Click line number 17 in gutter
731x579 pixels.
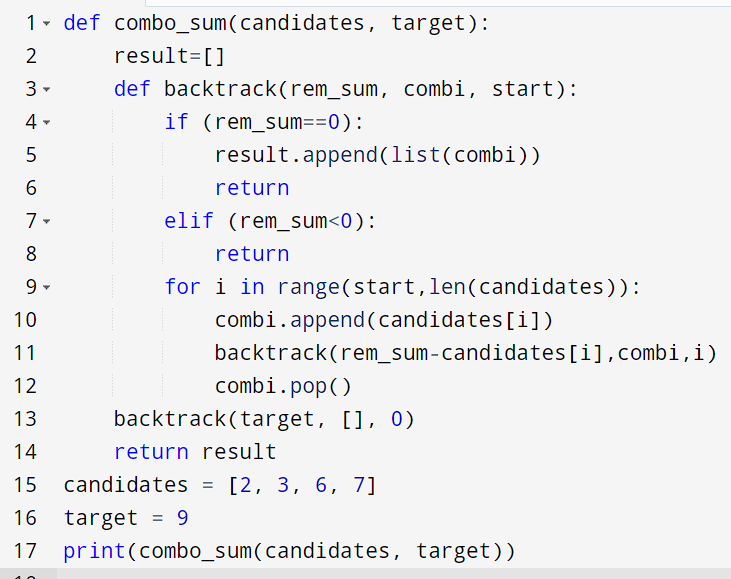point(25,551)
